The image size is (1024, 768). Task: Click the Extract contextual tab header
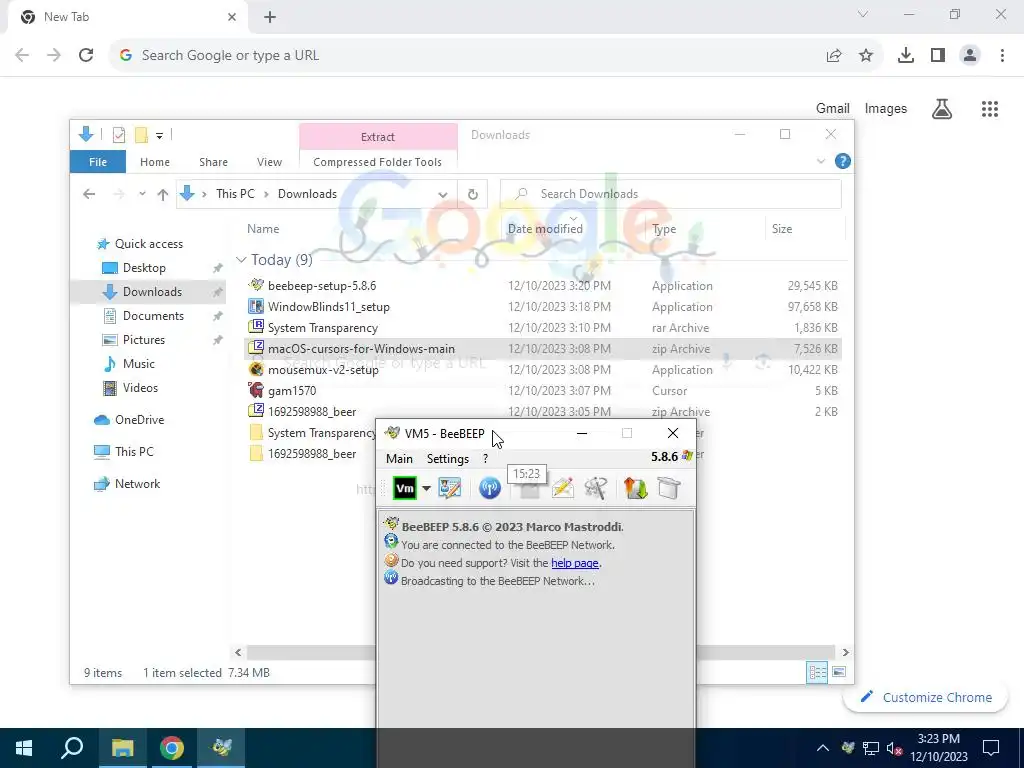(x=378, y=136)
